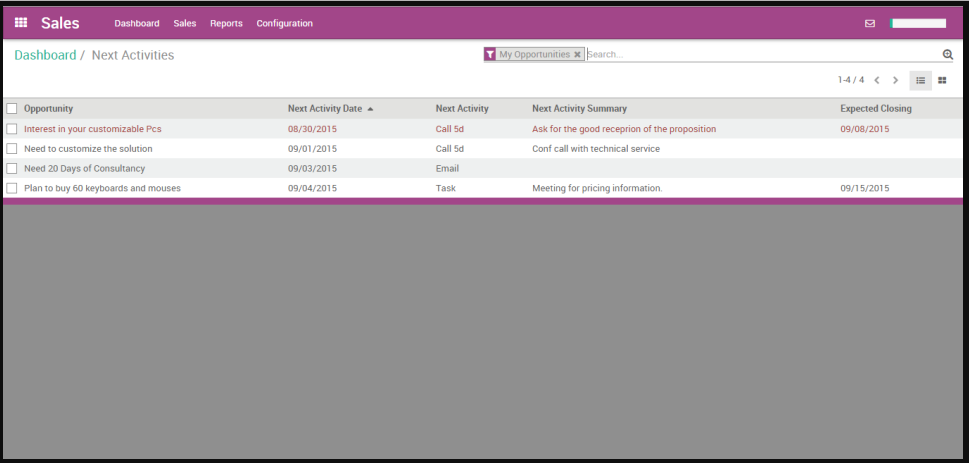
Task: Click the funnel filter icon
Action: click(489, 54)
